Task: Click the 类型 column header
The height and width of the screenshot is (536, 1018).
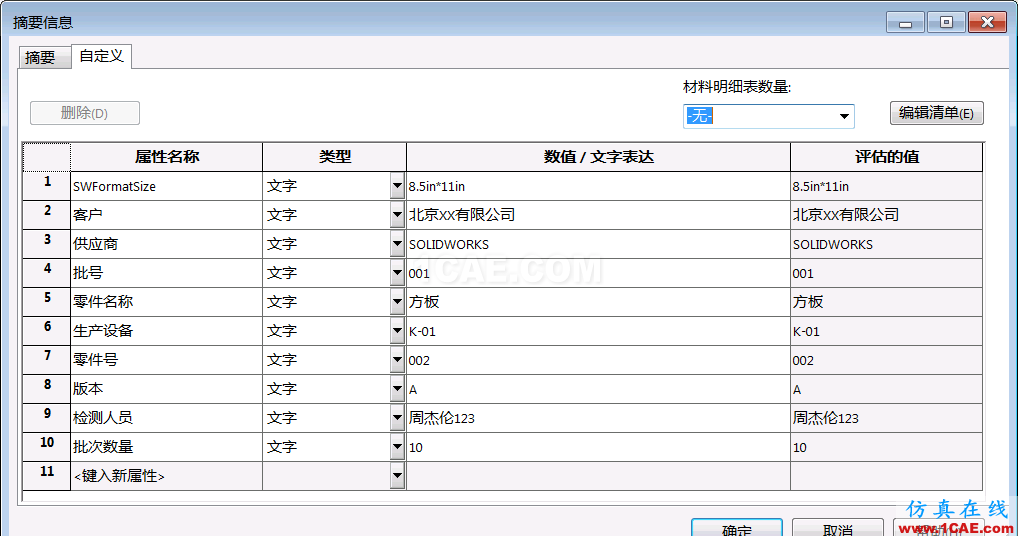Action: (334, 157)
